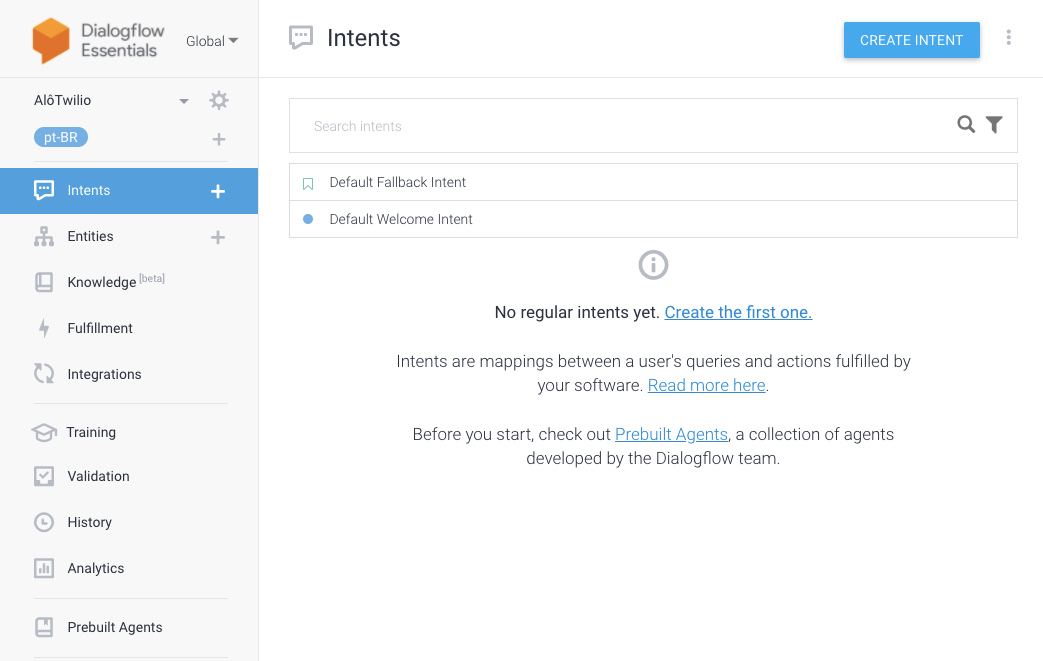The width and height of the screenshot is (1043, 661).
Task: Open the Global region dropdown
Action: point(212,41)
